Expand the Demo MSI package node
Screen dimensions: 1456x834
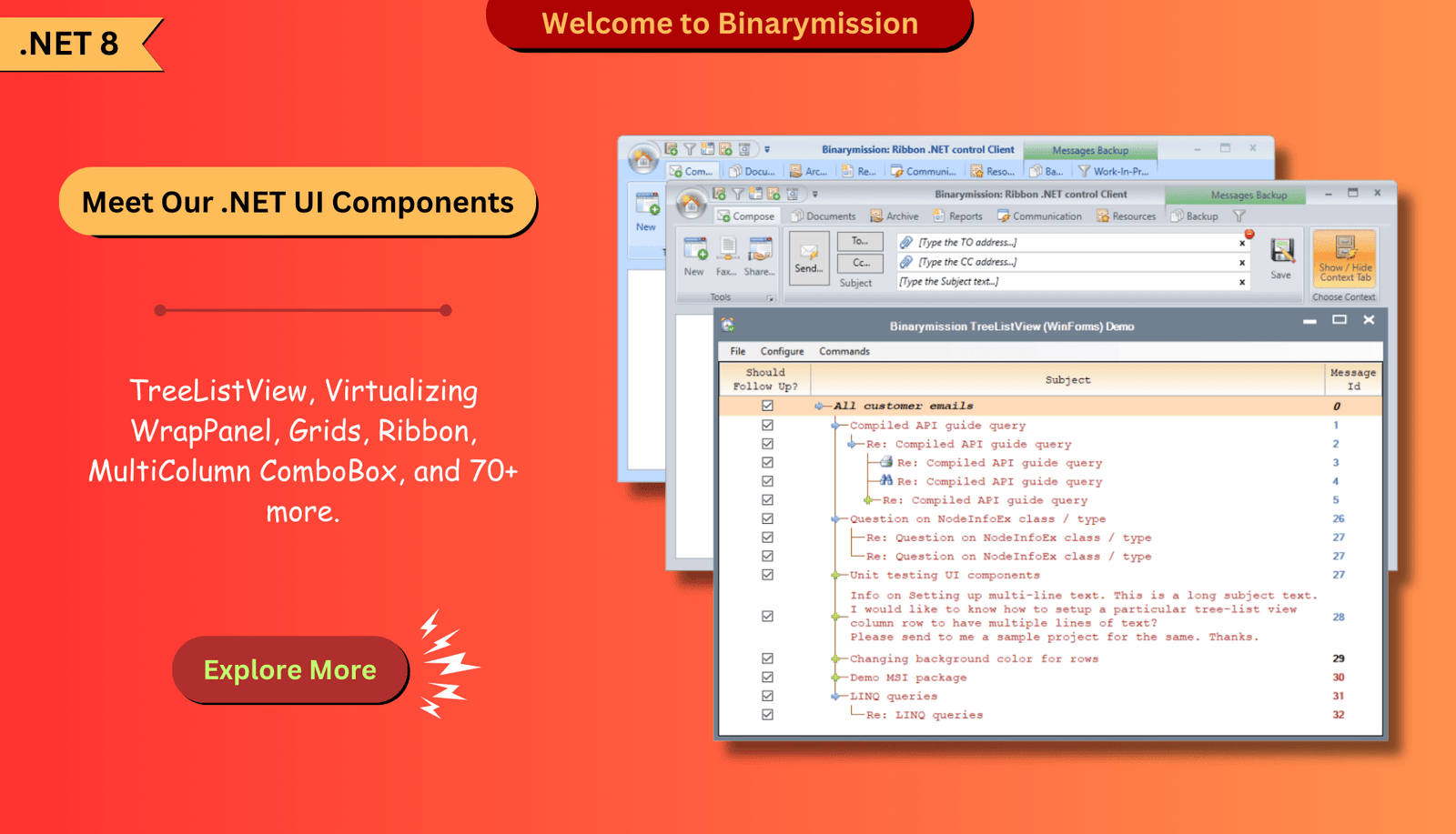coord(835,678)
